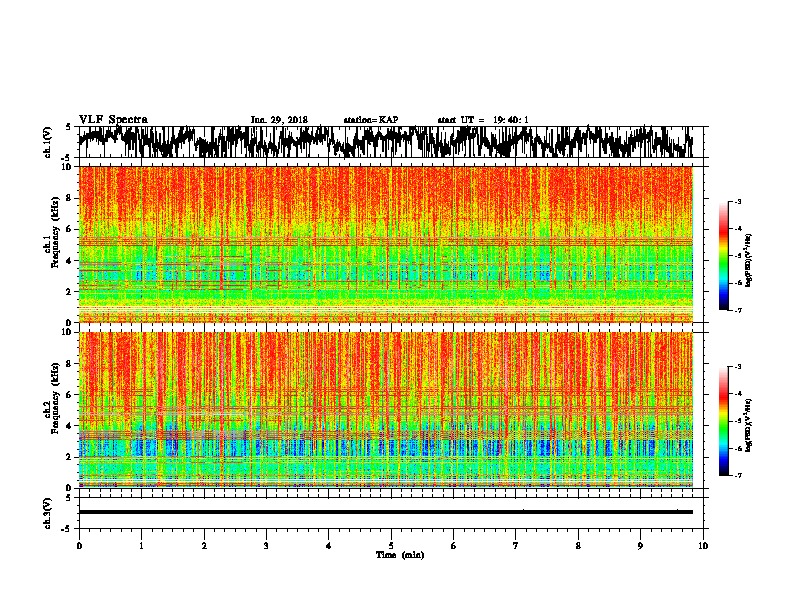
Task: Click time axis tick label "4"
Action: pyautogui.click(x=329, y=546)
